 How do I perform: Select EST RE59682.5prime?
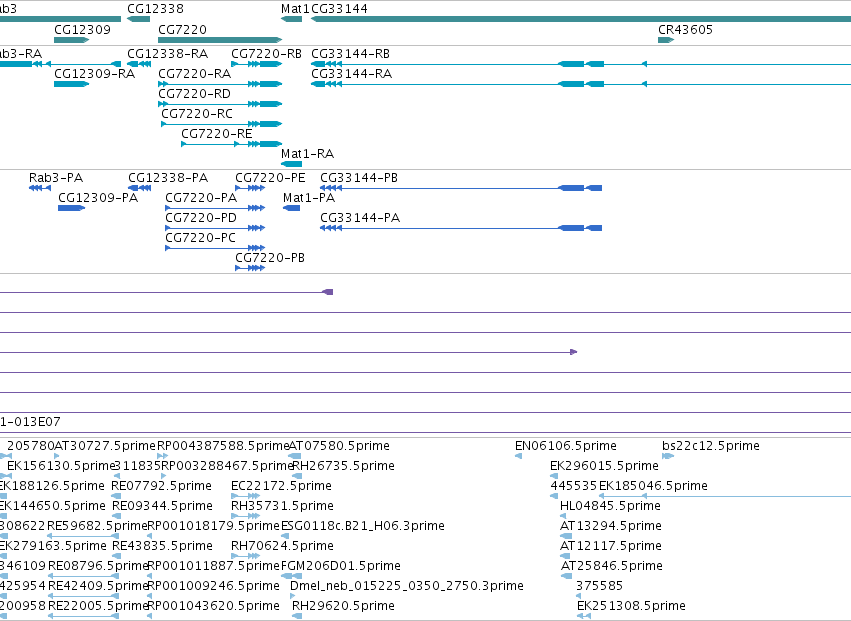(x=98, y=526)
